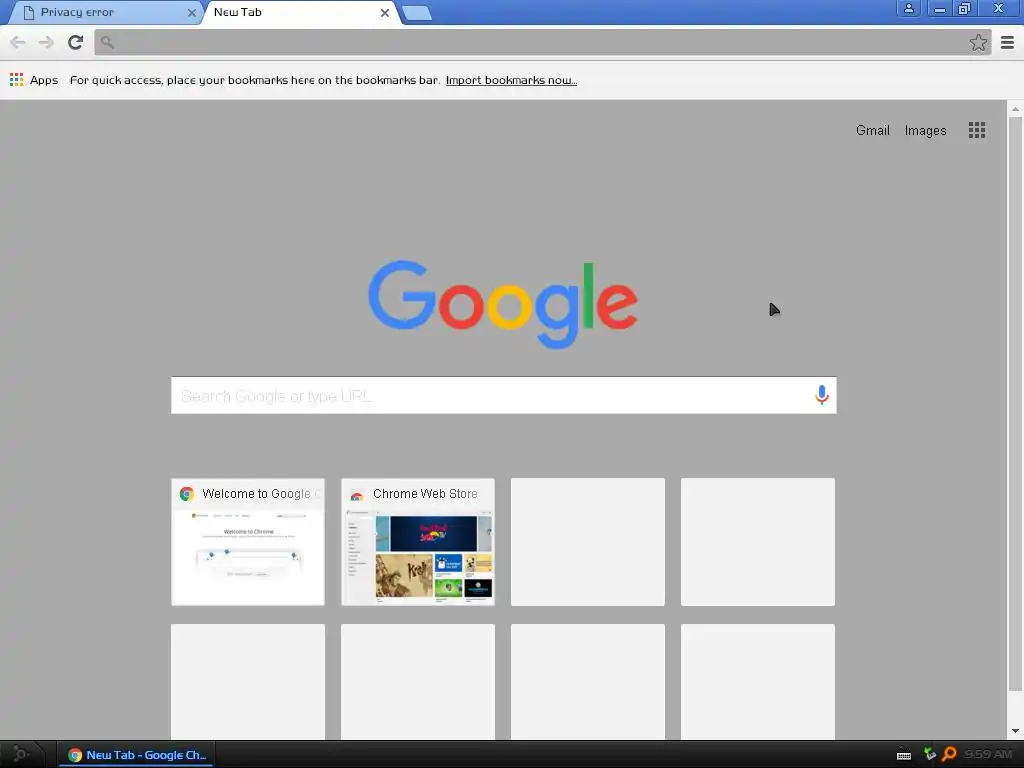Open the keyboard icon in system tray
This screenshot has height=768, width=1024.
pos(904,755)
